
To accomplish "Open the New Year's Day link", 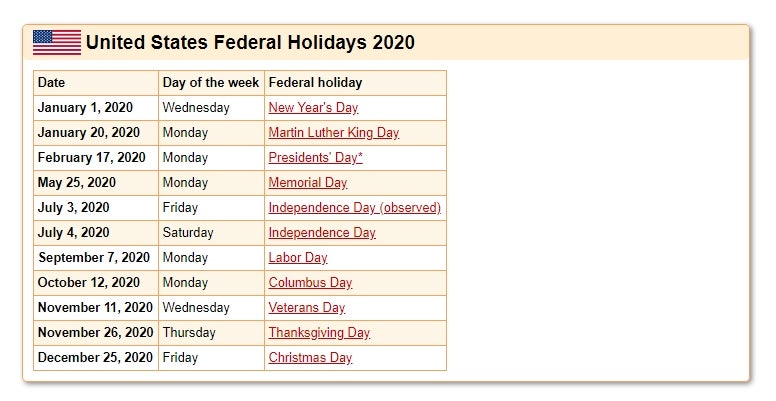I will 313,107.
